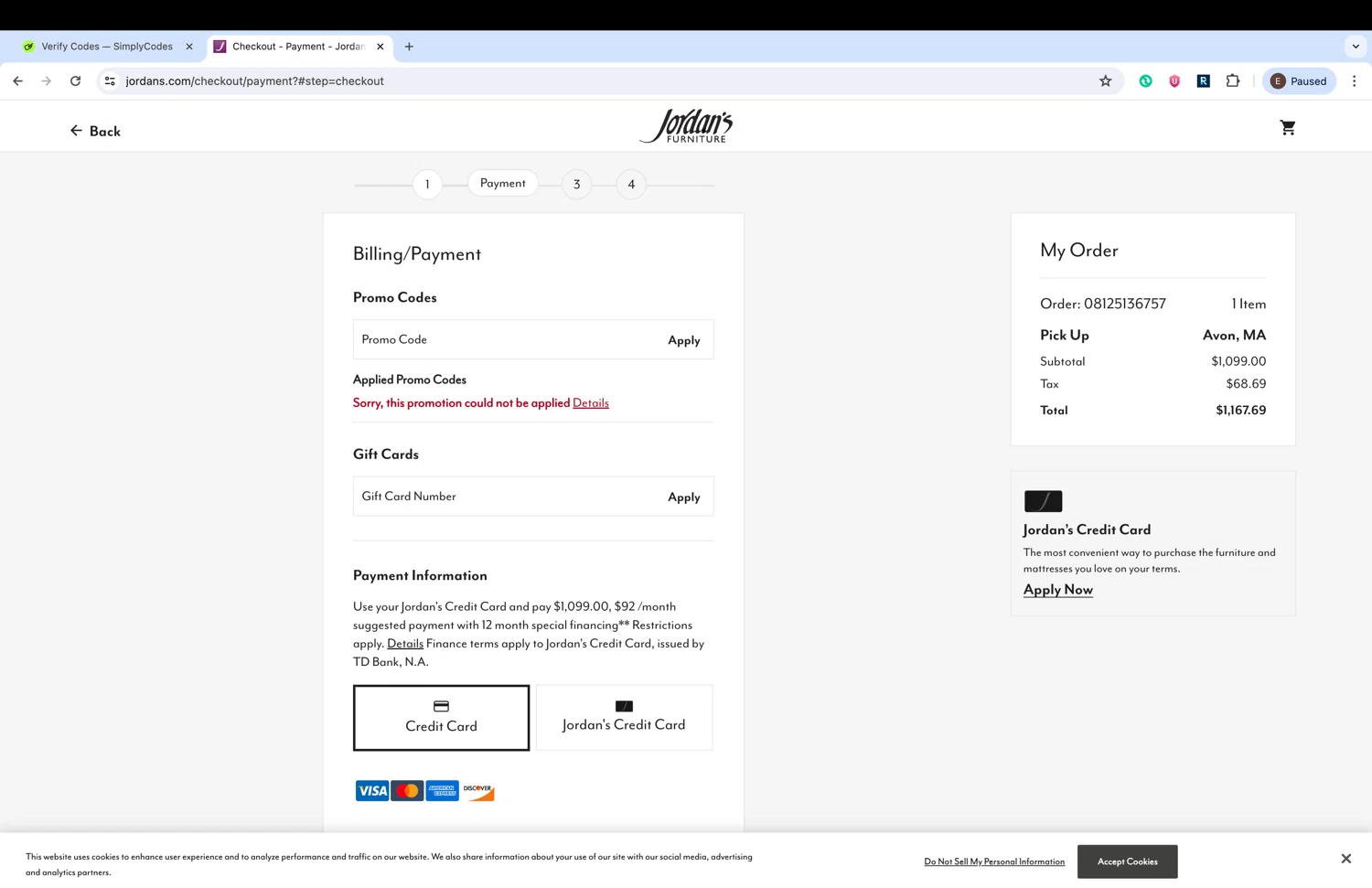Open the pink shield extension icon
The height and width of the screenshot is (888, 1372).
[1174, 80]
